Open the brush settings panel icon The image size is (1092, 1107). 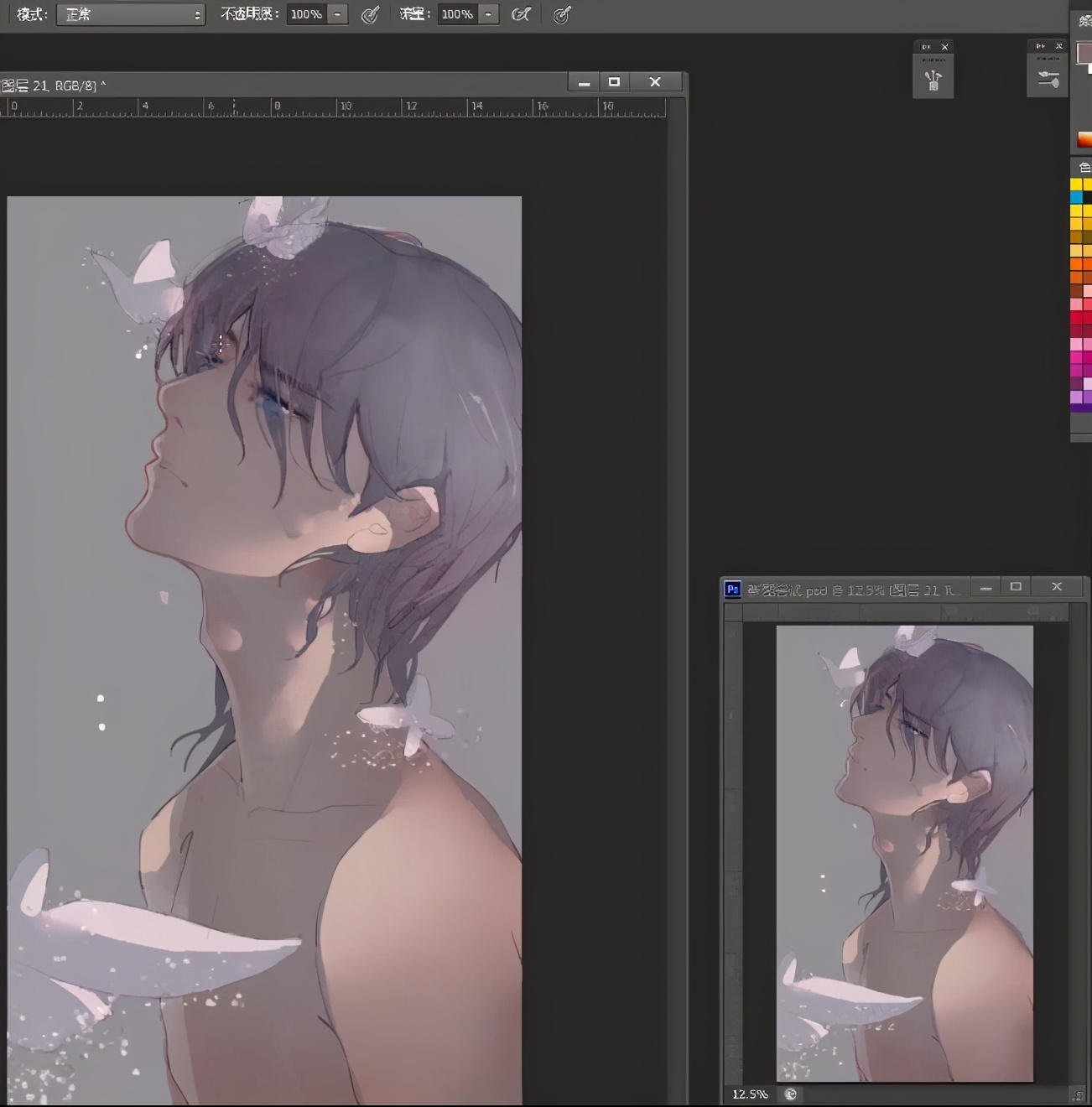[x=1048, y=80]
